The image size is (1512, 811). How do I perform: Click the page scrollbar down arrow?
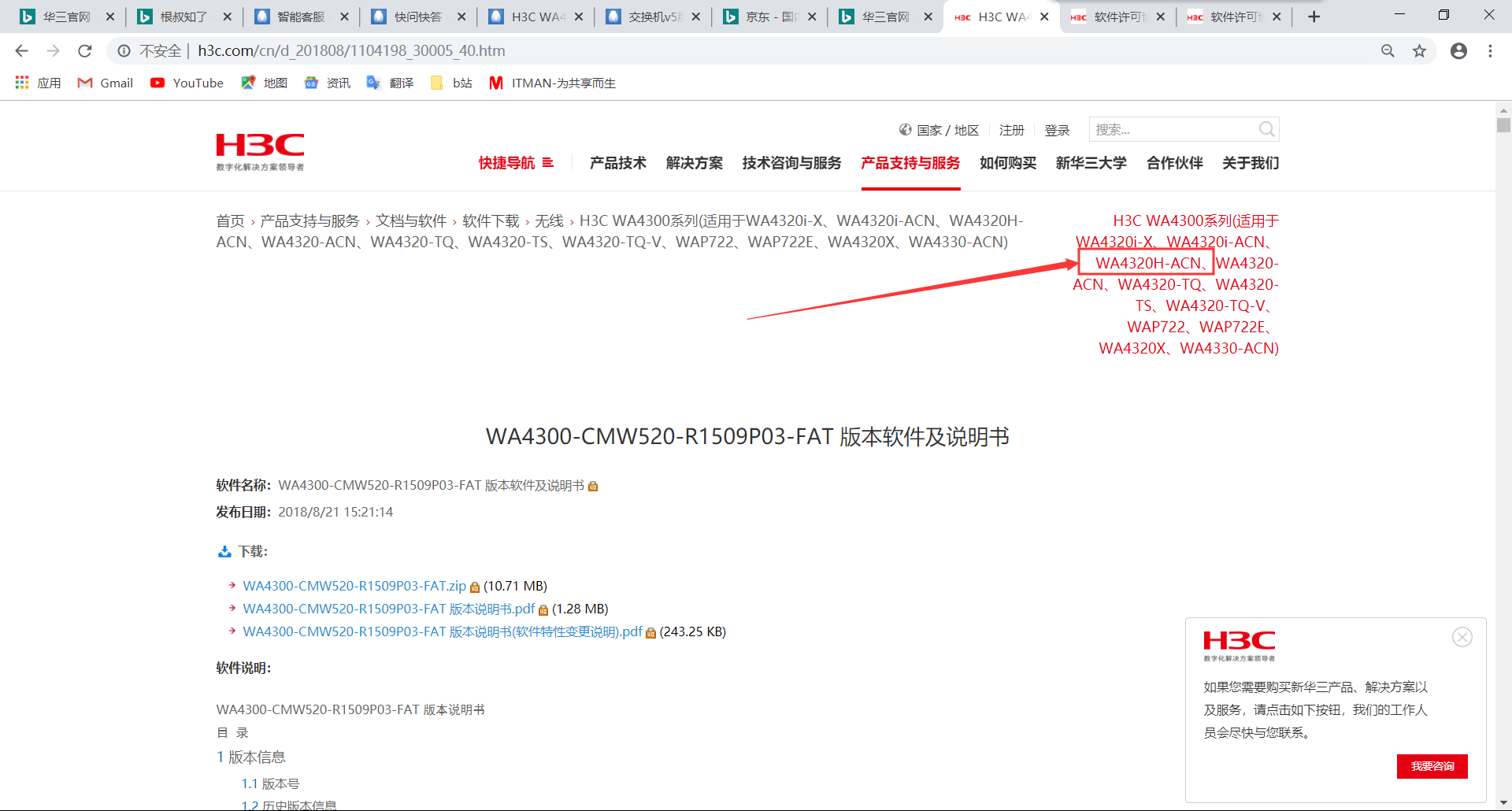coord(1504,802)
